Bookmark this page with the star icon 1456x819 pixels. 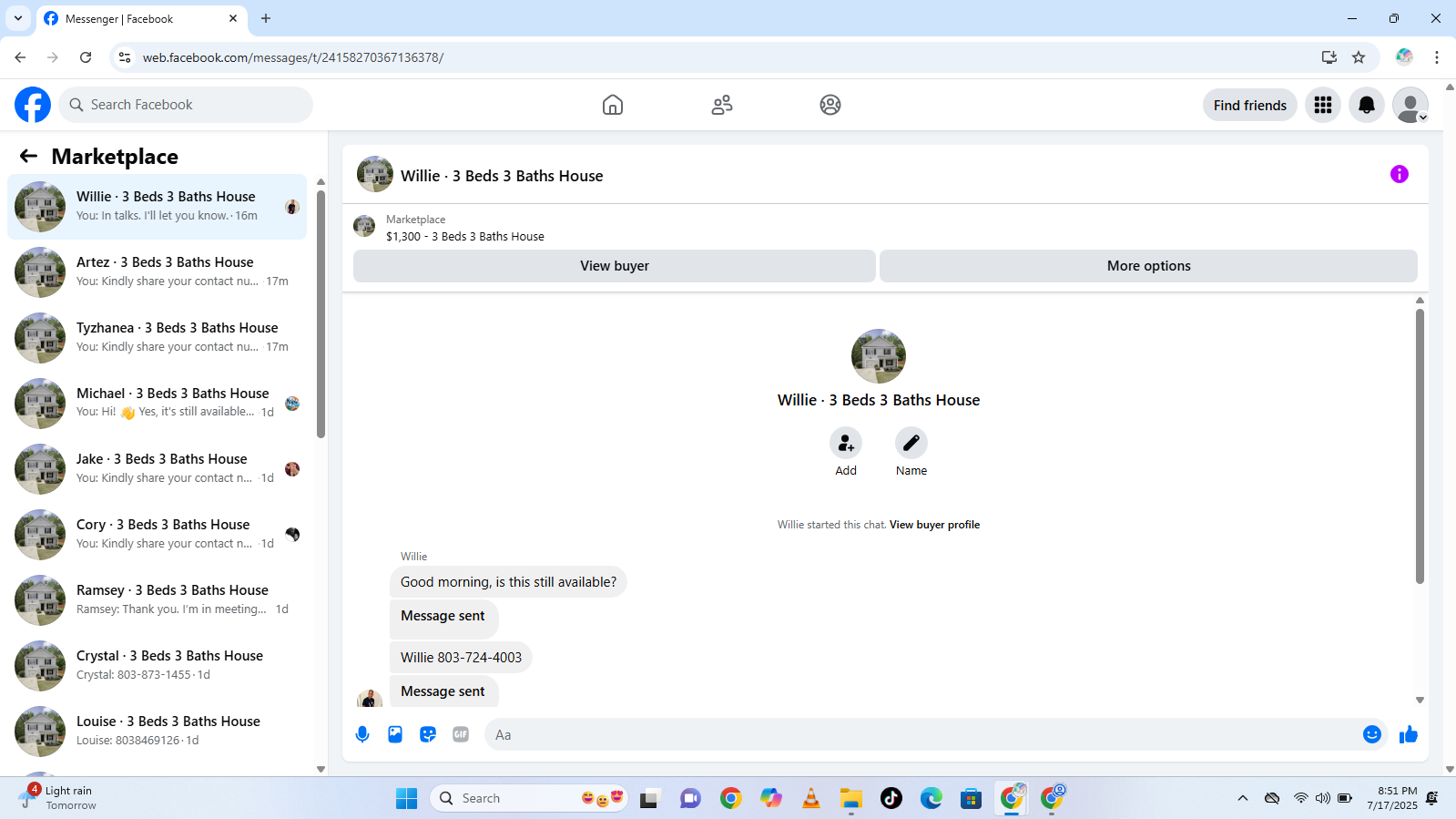[1359, 57]
